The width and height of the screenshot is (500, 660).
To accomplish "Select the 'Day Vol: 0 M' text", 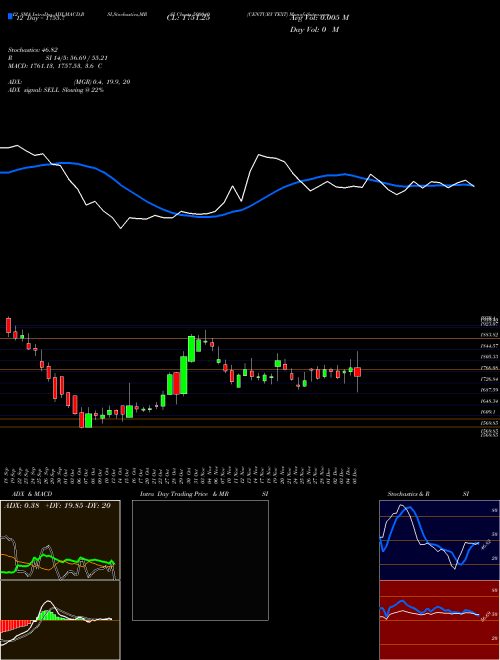I will (x=314, y=30).
